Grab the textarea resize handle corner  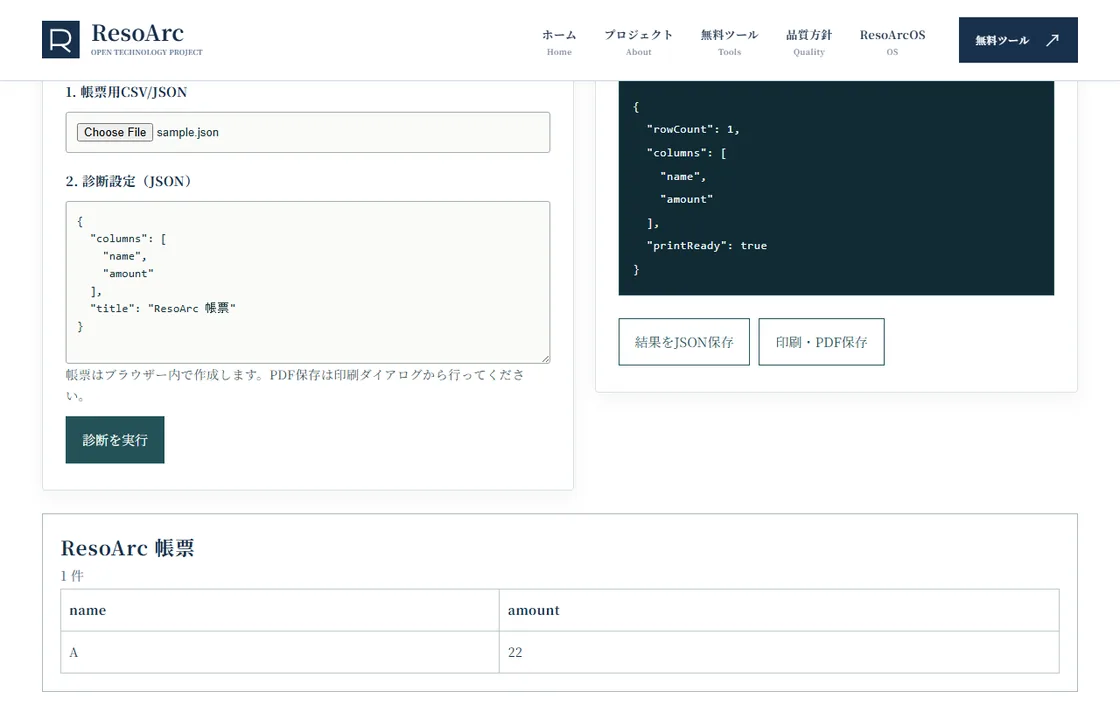[x=546, y=359]
